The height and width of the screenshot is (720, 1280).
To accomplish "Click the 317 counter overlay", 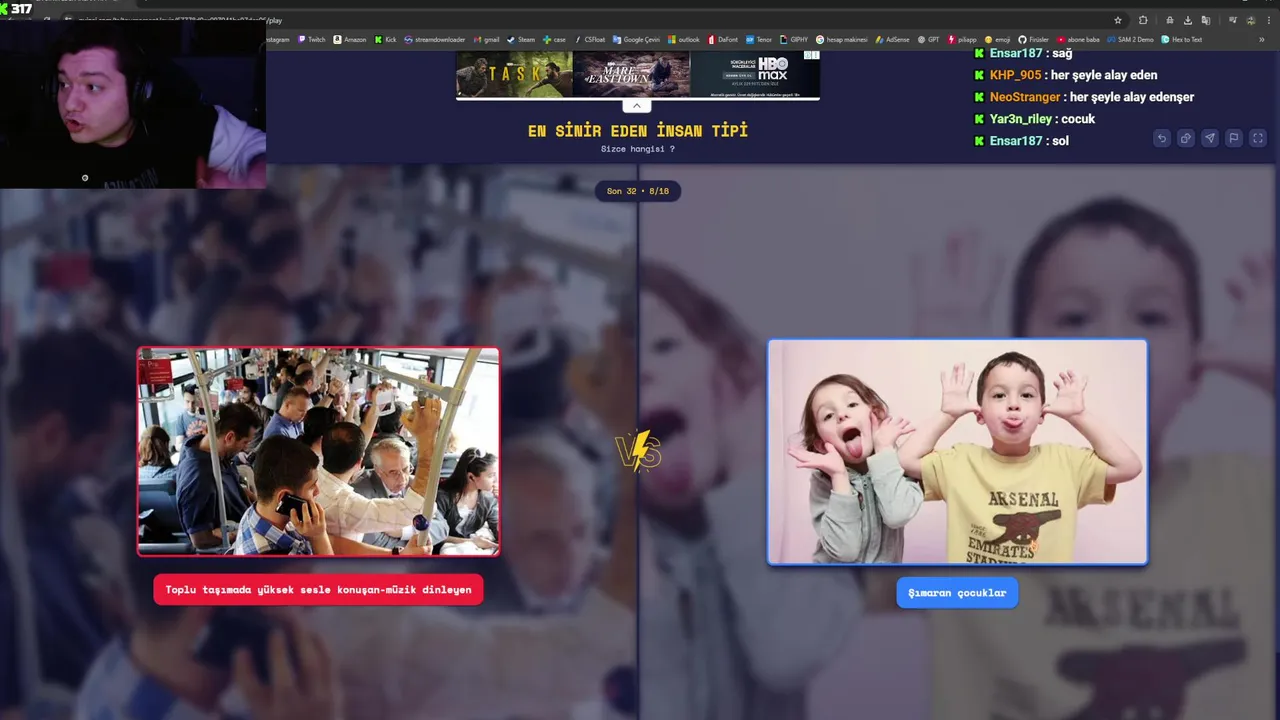I will pos(17,9).
